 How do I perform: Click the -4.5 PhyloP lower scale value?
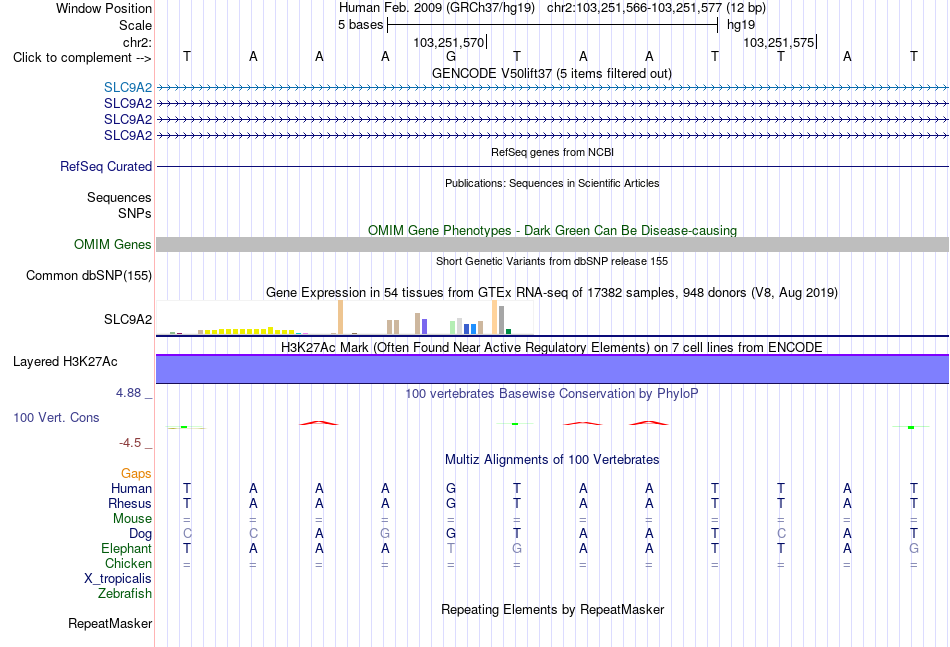(x=130, y=443)
